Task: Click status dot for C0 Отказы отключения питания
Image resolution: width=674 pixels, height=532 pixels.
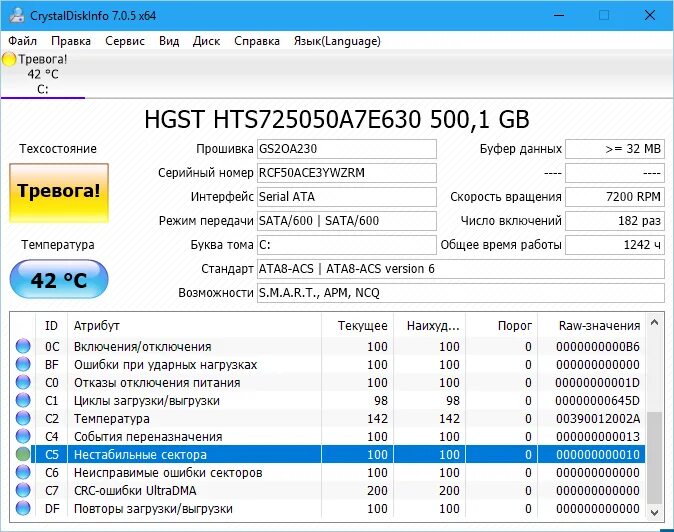Action: 23,382
